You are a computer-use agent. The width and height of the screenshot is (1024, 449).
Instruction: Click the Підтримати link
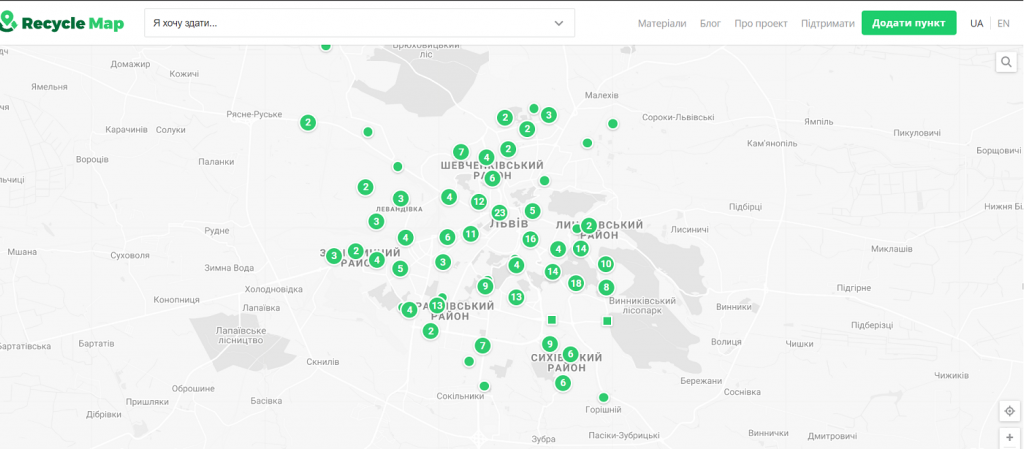[827, 23]
